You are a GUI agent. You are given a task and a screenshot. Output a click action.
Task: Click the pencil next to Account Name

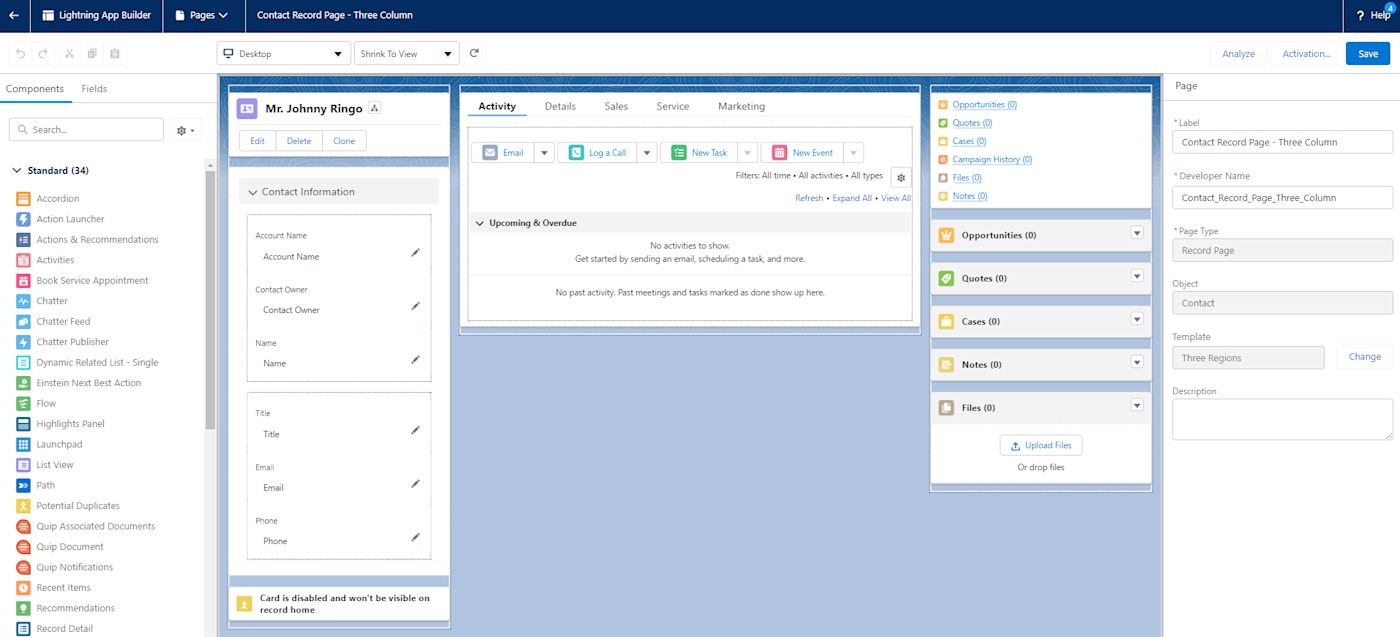click(415, 253)
